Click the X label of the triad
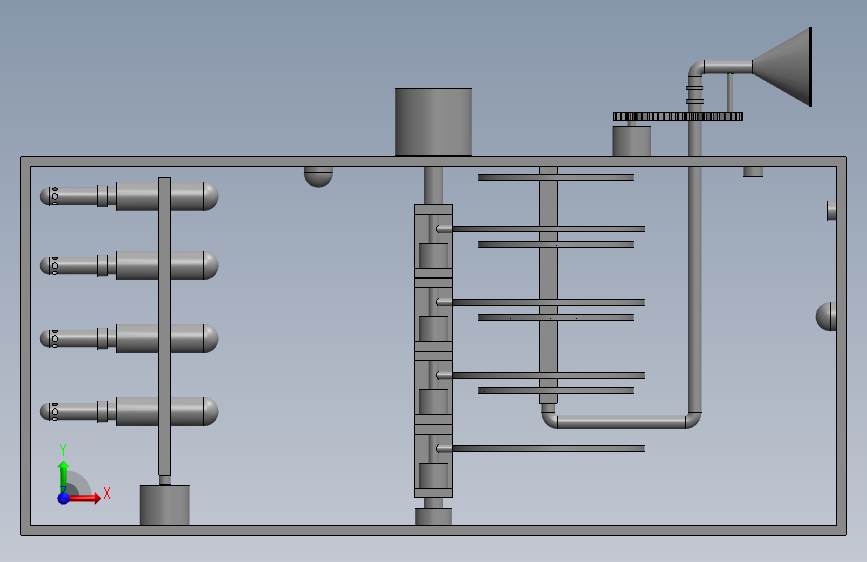This screenshot has height=562, width=867. (107, 493)
